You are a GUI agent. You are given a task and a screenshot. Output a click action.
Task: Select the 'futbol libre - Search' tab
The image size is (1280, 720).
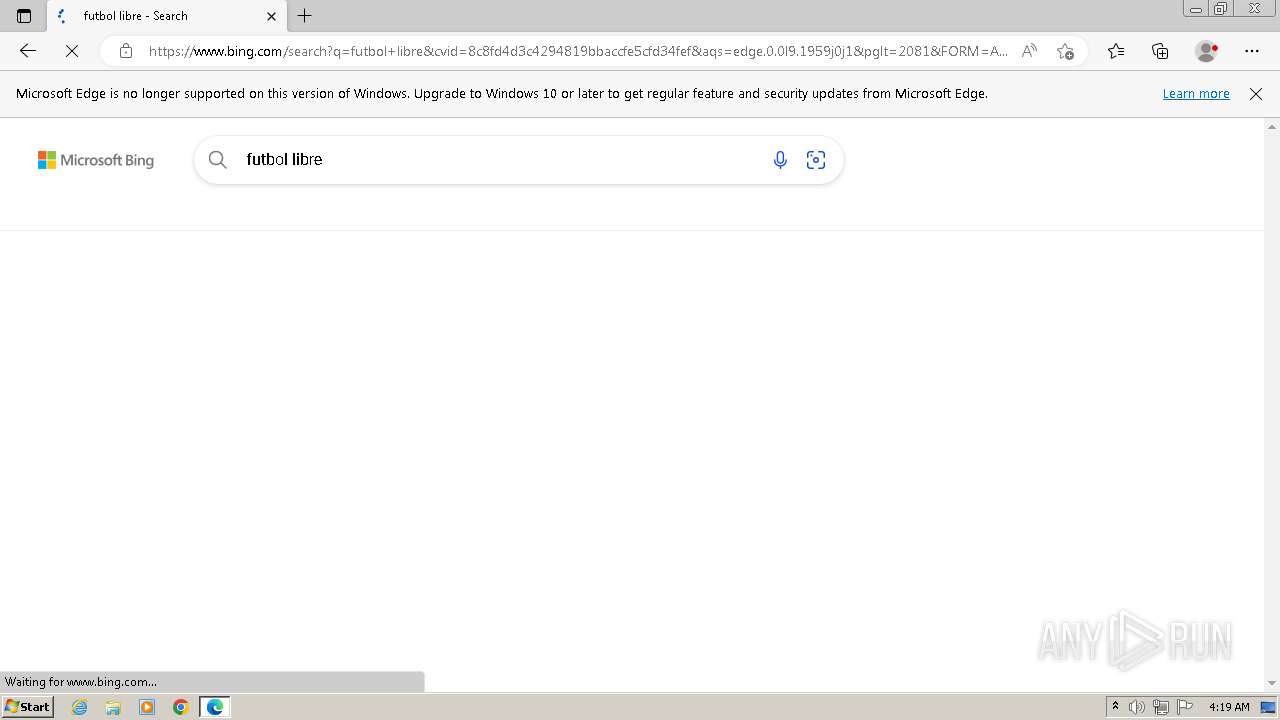tap(166, 16)
